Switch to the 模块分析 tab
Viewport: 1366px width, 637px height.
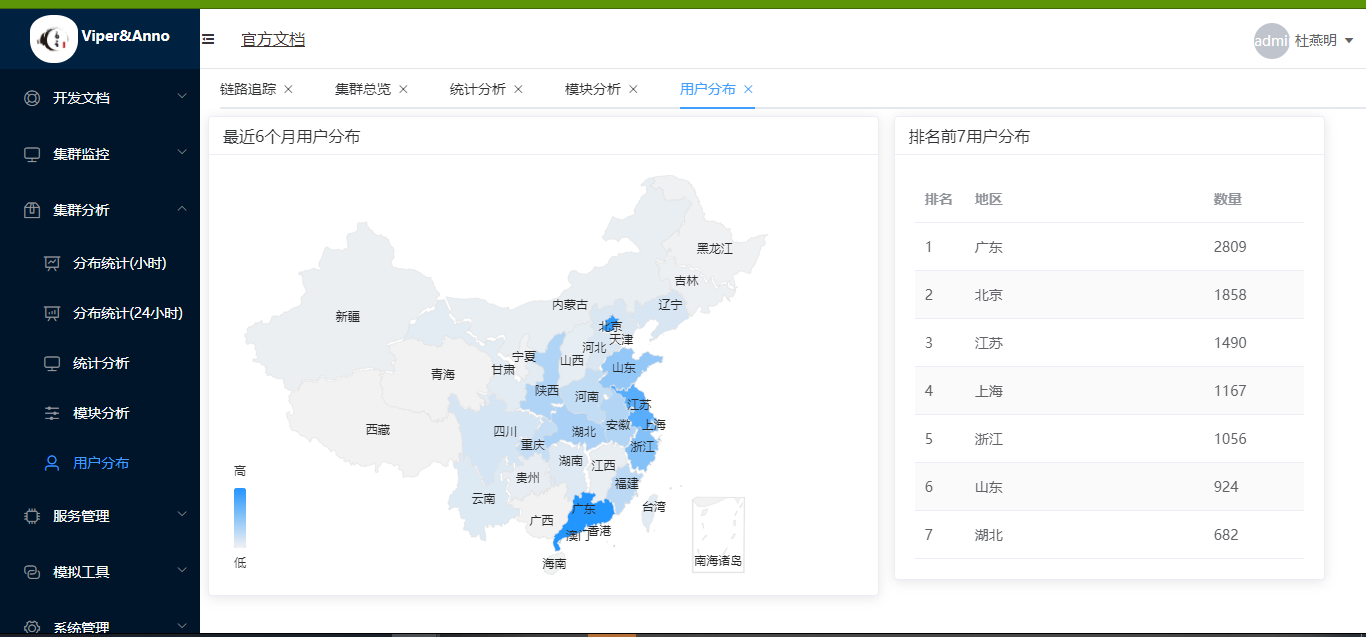593,89
